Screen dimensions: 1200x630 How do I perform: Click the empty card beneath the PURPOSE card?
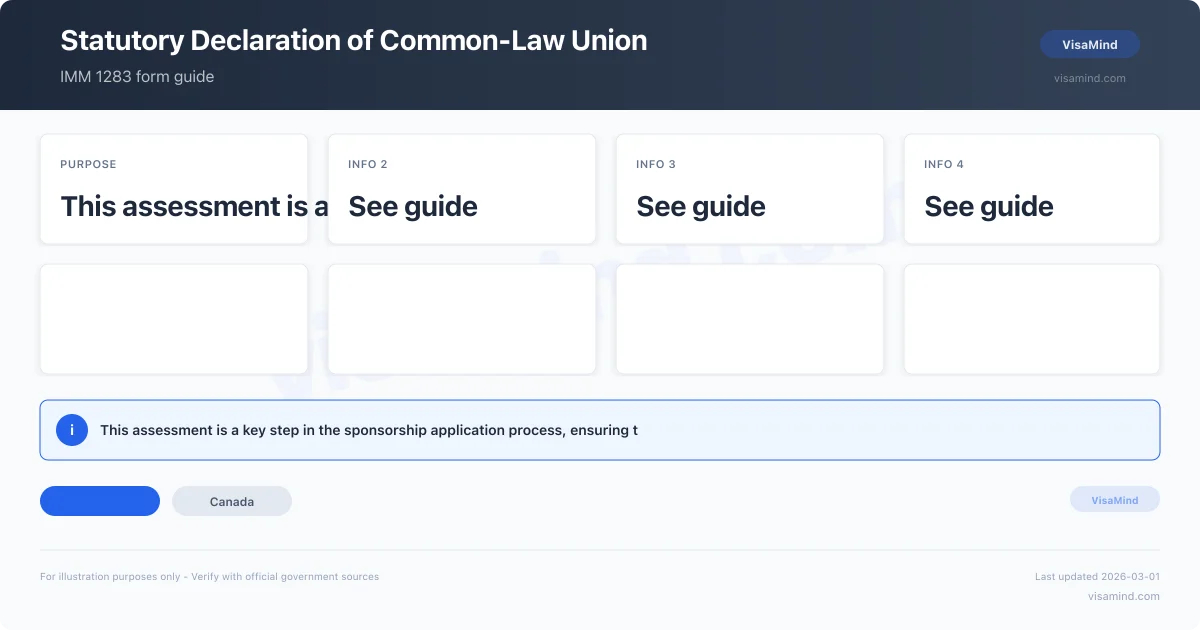174,319
